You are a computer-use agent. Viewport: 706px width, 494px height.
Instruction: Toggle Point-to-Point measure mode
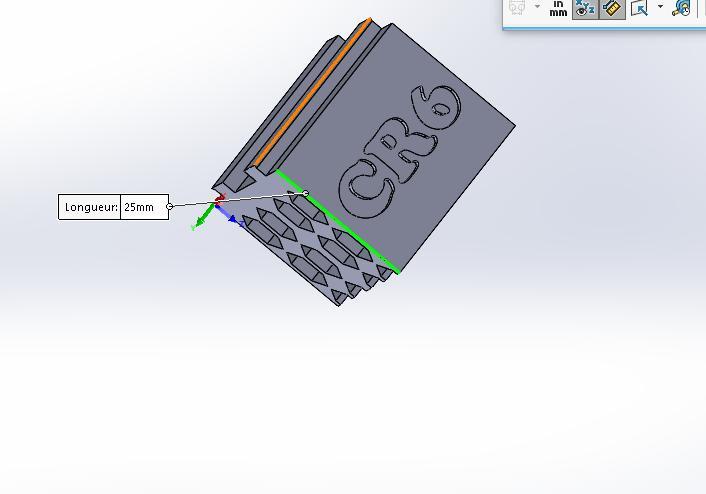(x=612, y=8)
